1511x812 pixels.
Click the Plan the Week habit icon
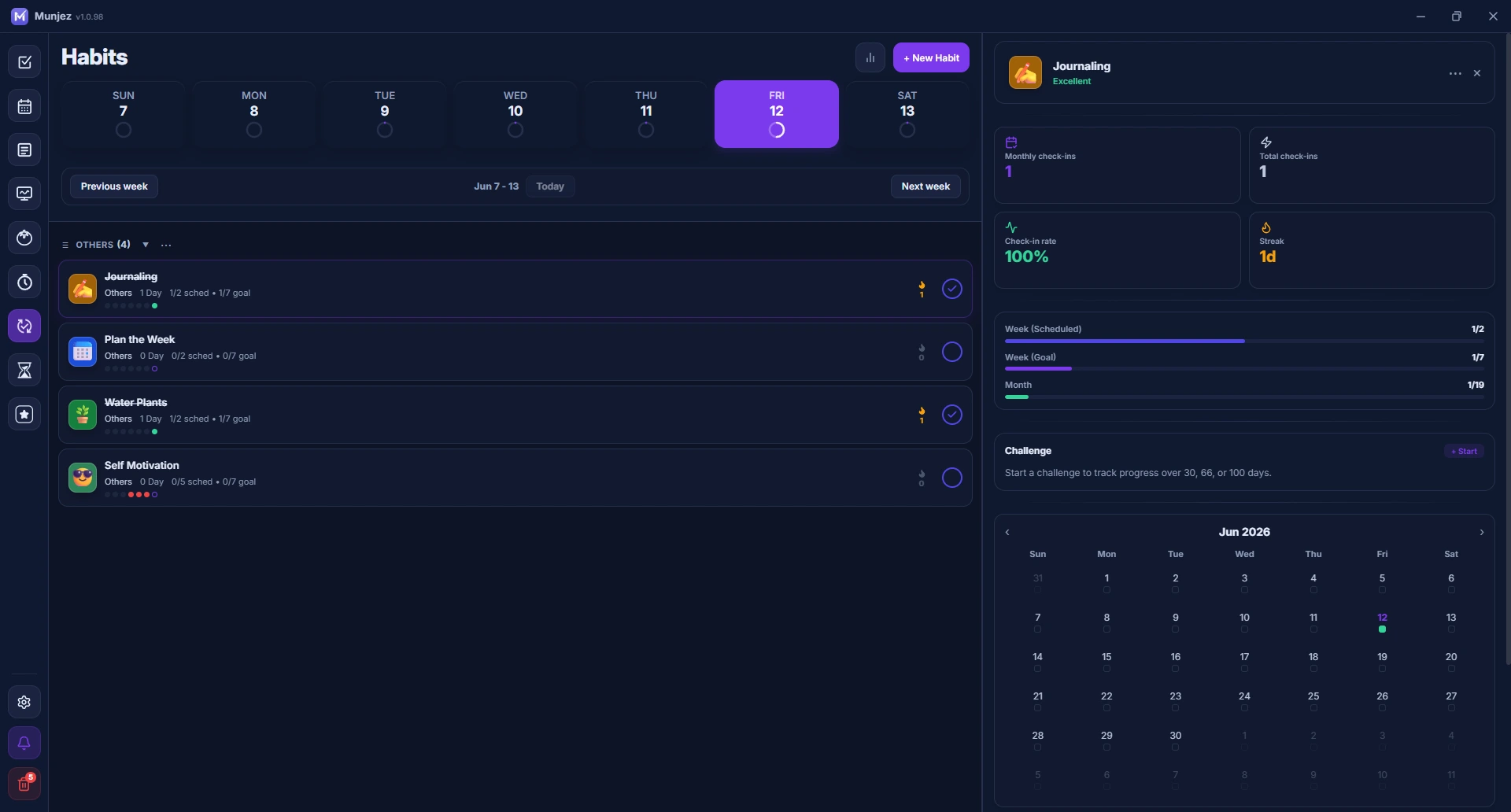[x=83, y=352]
